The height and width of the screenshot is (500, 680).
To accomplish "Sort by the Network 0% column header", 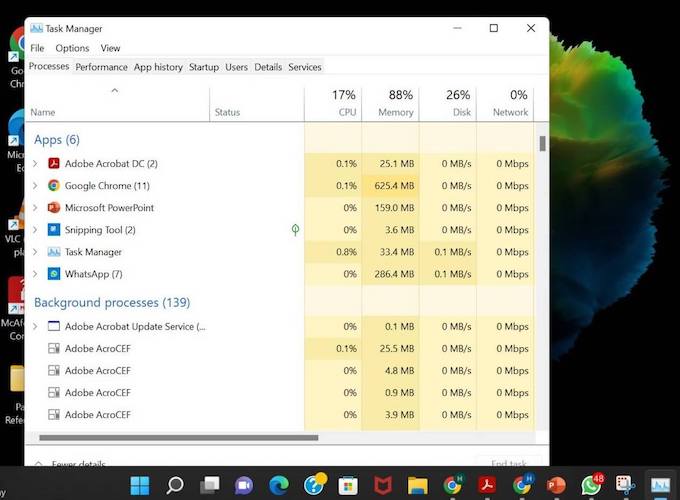I will [505, 104].
